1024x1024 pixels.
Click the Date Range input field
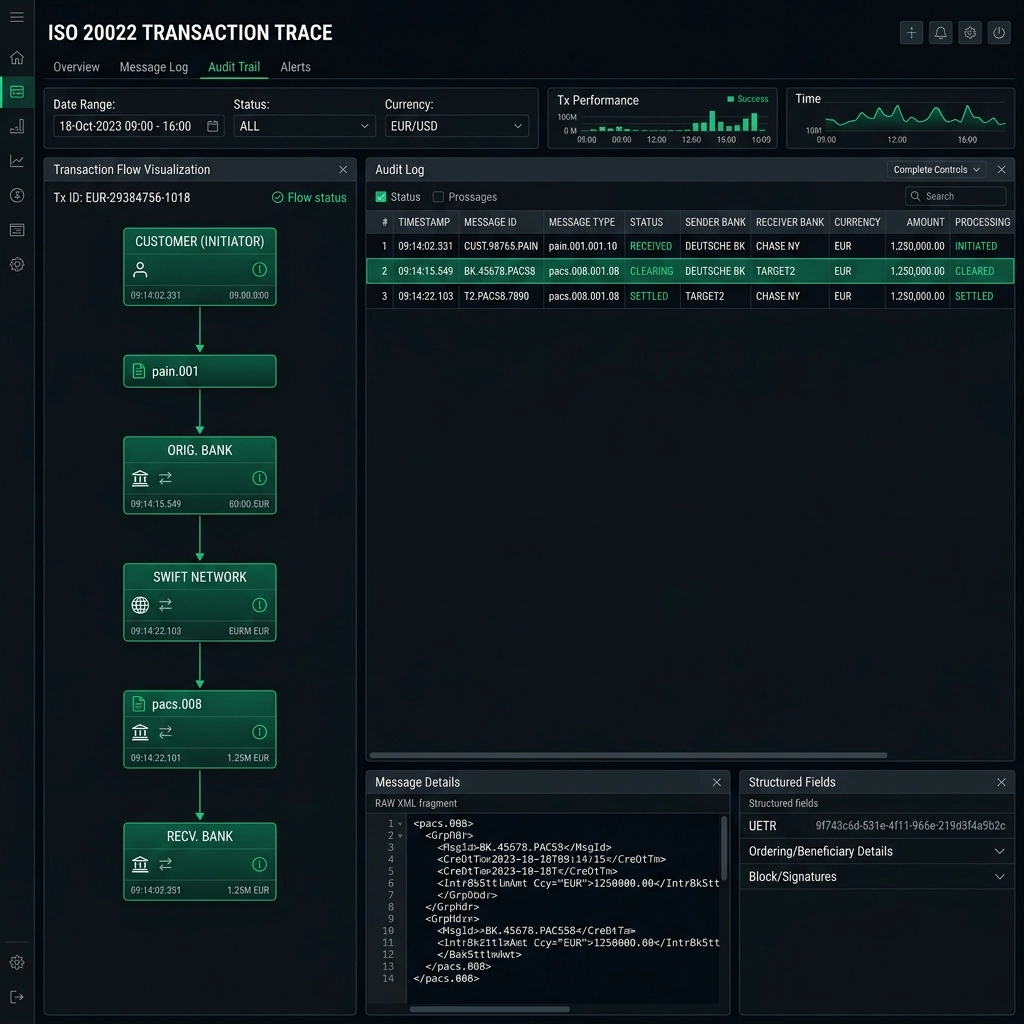click(x=138, y=126)
